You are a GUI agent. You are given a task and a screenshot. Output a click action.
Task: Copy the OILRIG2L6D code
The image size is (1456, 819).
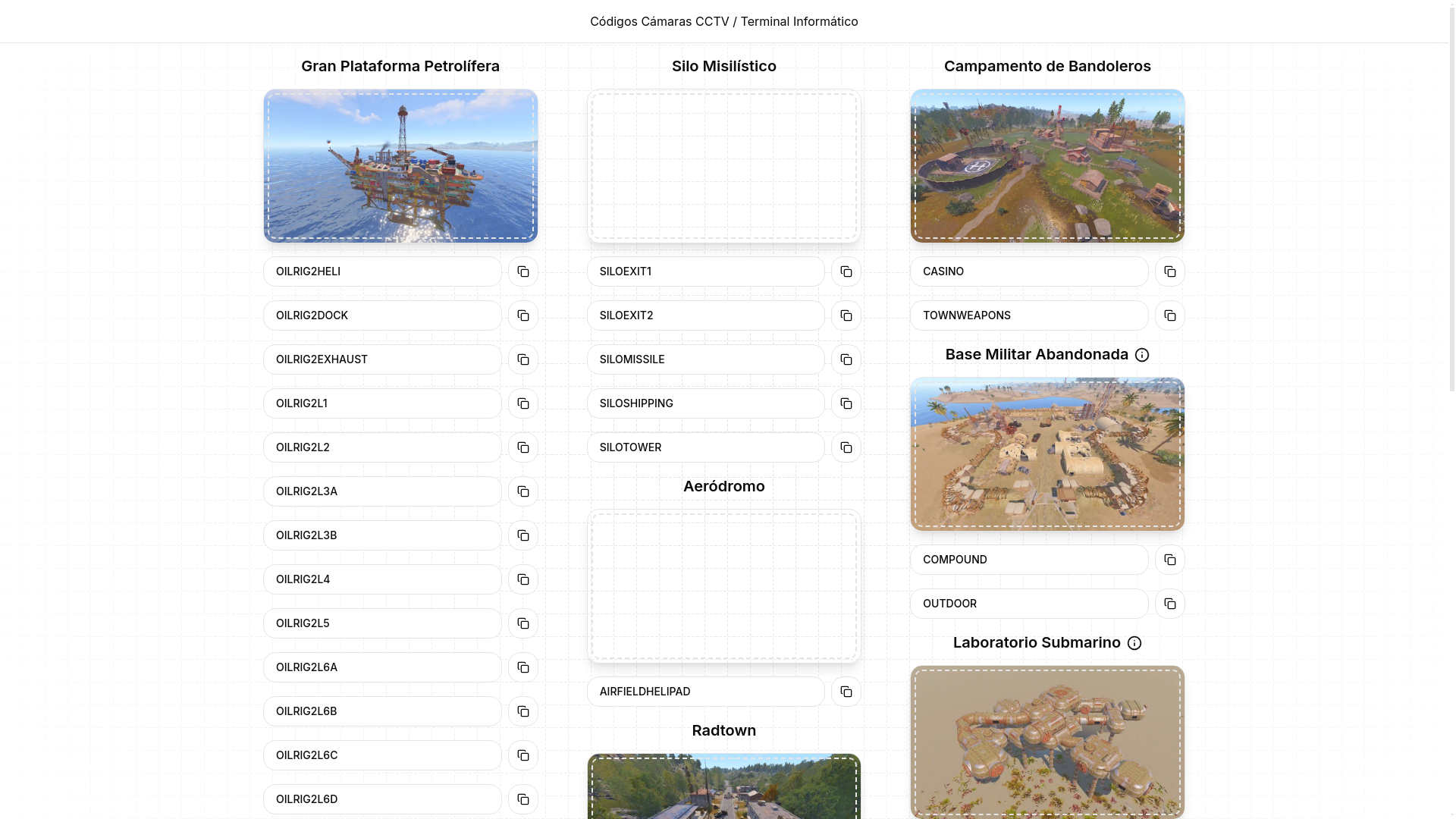(523, 799)
